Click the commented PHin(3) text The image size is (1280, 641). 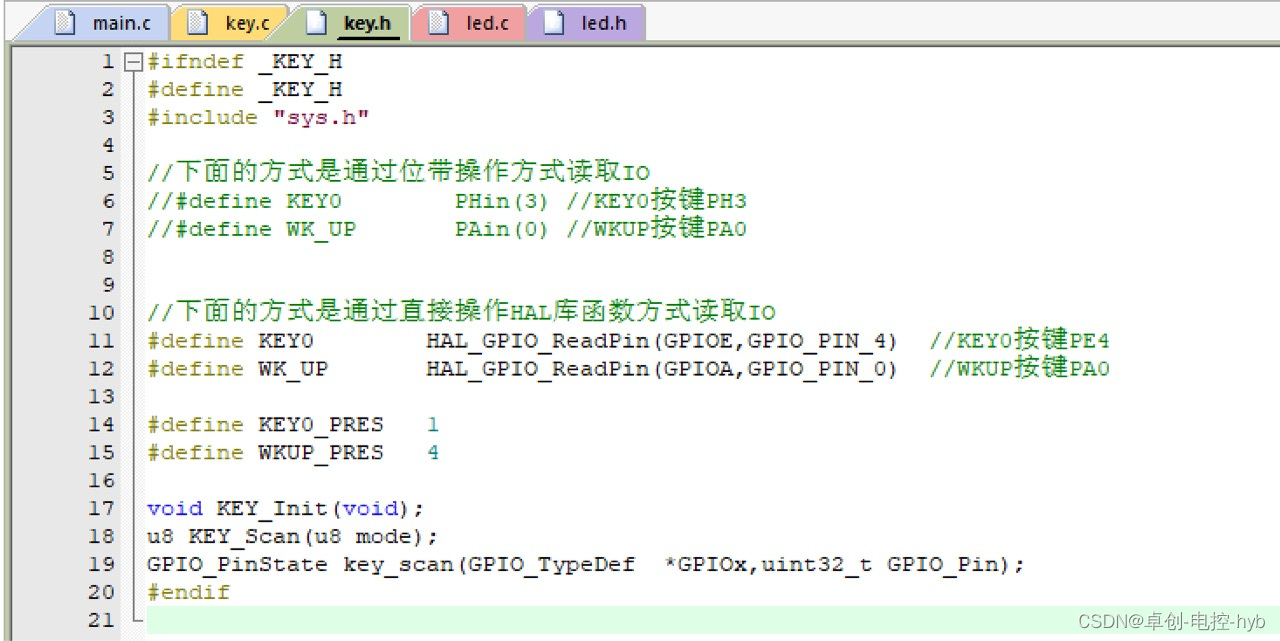pyautogui.click(x=503, y=201)
